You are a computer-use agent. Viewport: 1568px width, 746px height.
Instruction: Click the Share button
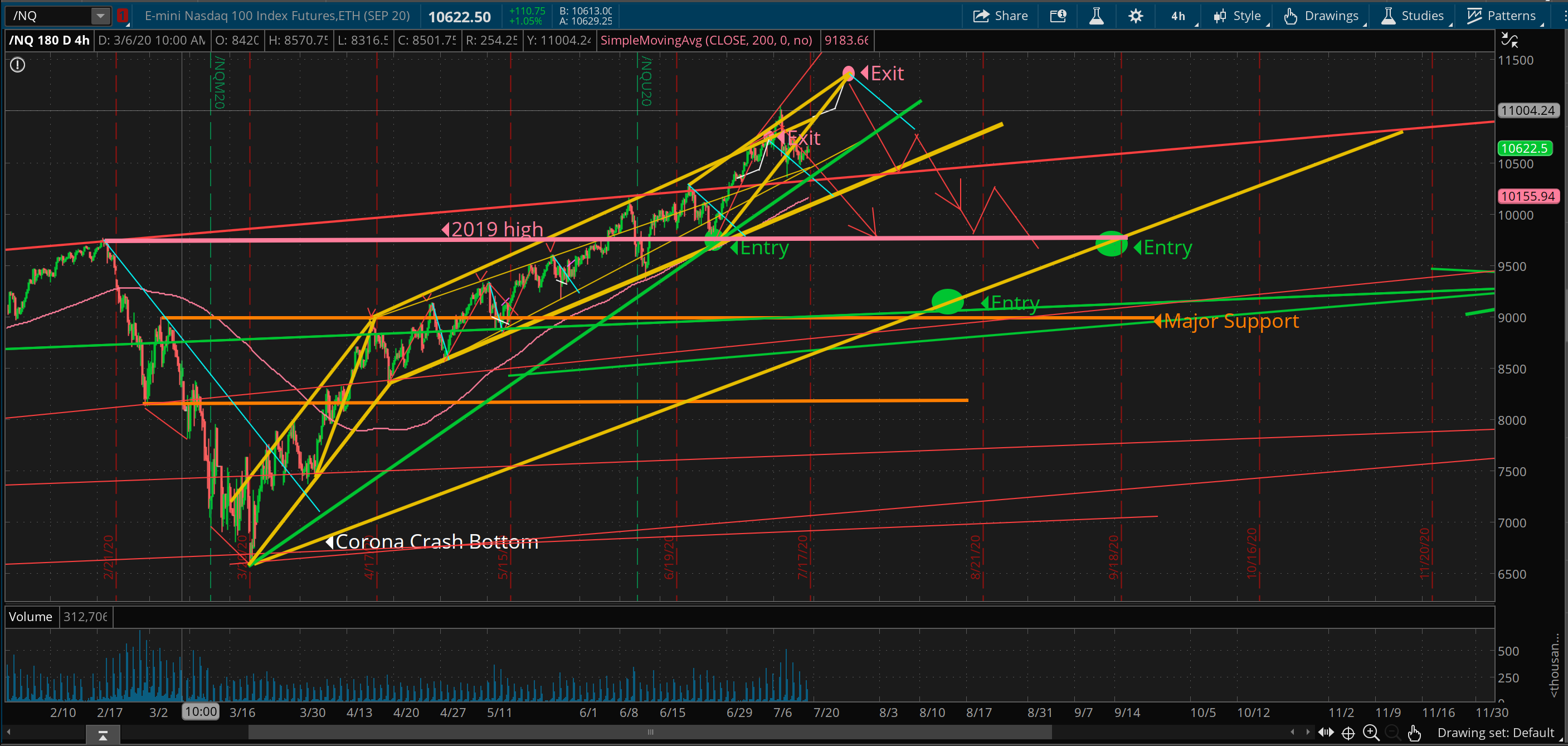1000,16
